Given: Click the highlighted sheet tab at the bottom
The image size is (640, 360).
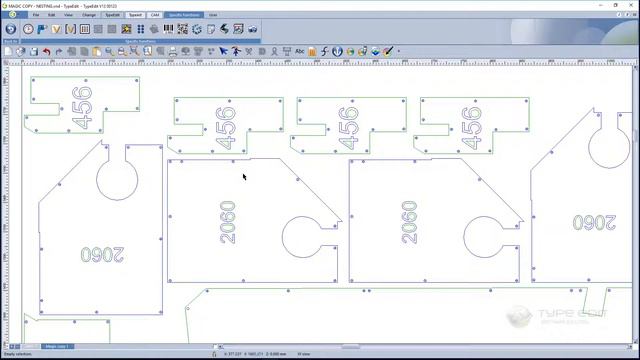Looking at the screenshot, I should click(x=58, y=347).
